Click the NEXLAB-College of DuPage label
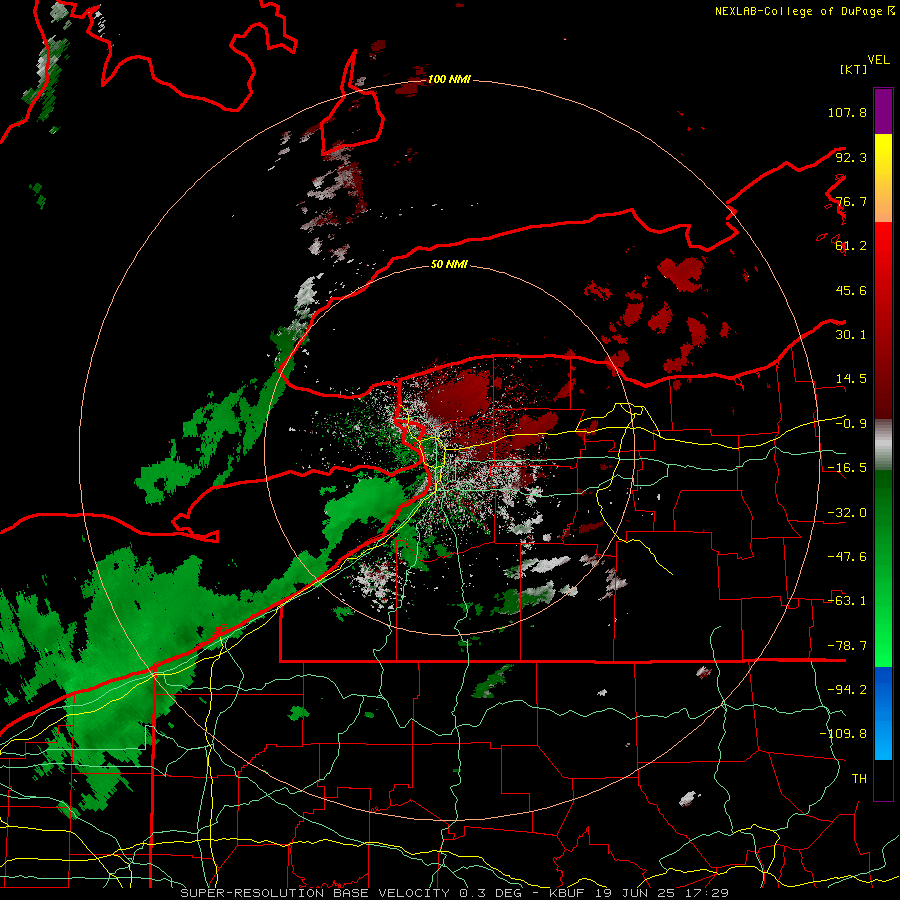The width and height of the screenshot is (900, 900). click(x=804, y=11)
